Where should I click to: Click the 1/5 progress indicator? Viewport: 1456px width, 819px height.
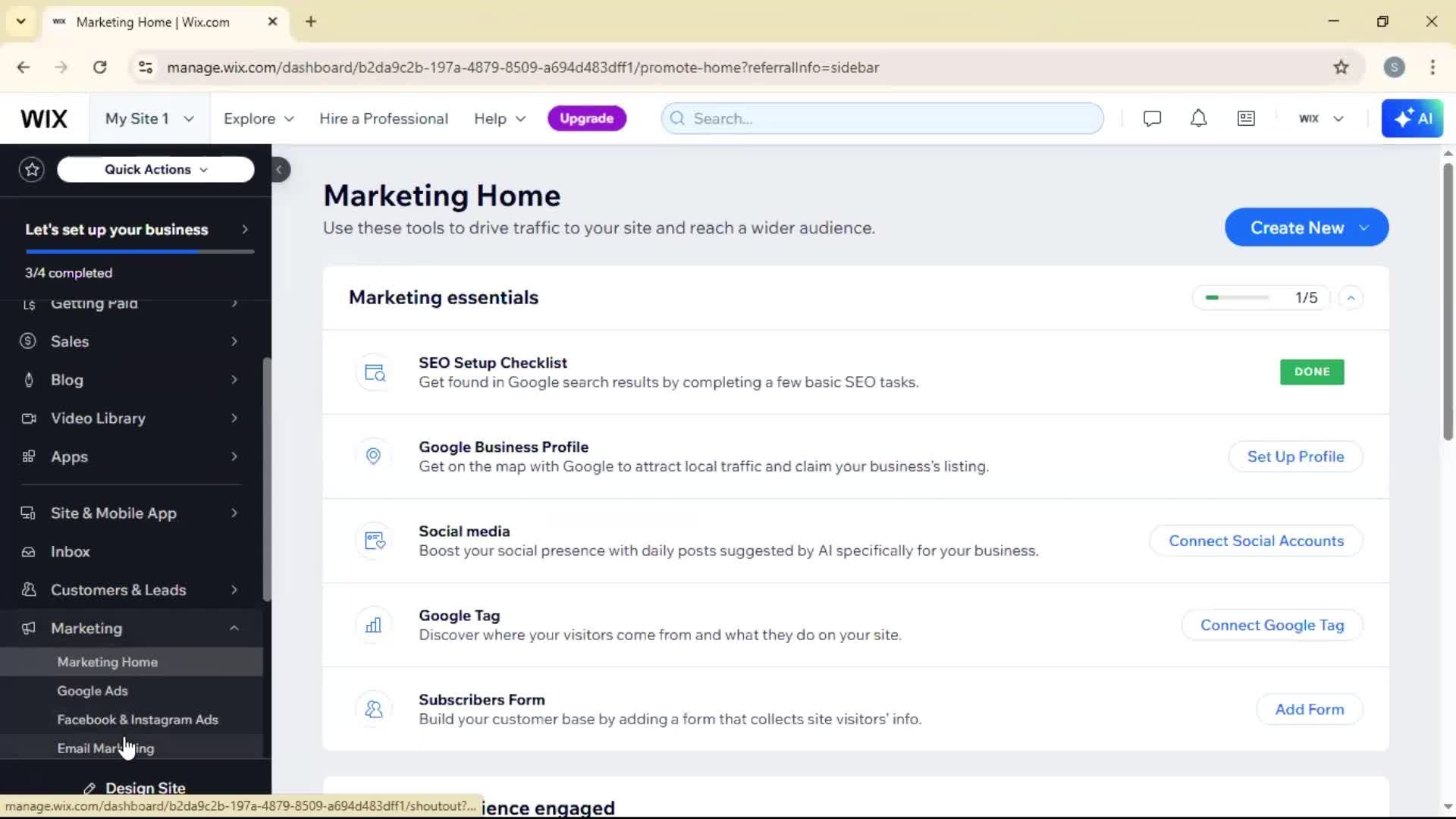coord(1260,298)
